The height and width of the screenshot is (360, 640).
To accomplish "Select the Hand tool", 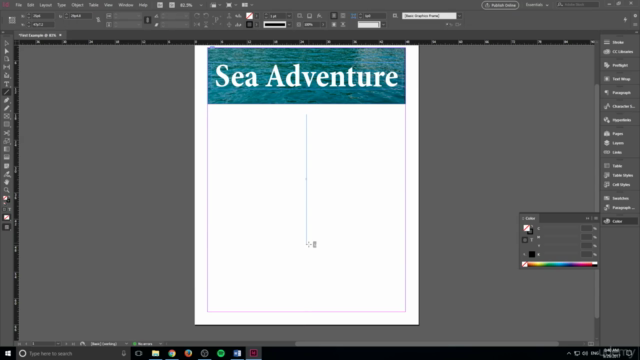I will [x=7, y=182].
